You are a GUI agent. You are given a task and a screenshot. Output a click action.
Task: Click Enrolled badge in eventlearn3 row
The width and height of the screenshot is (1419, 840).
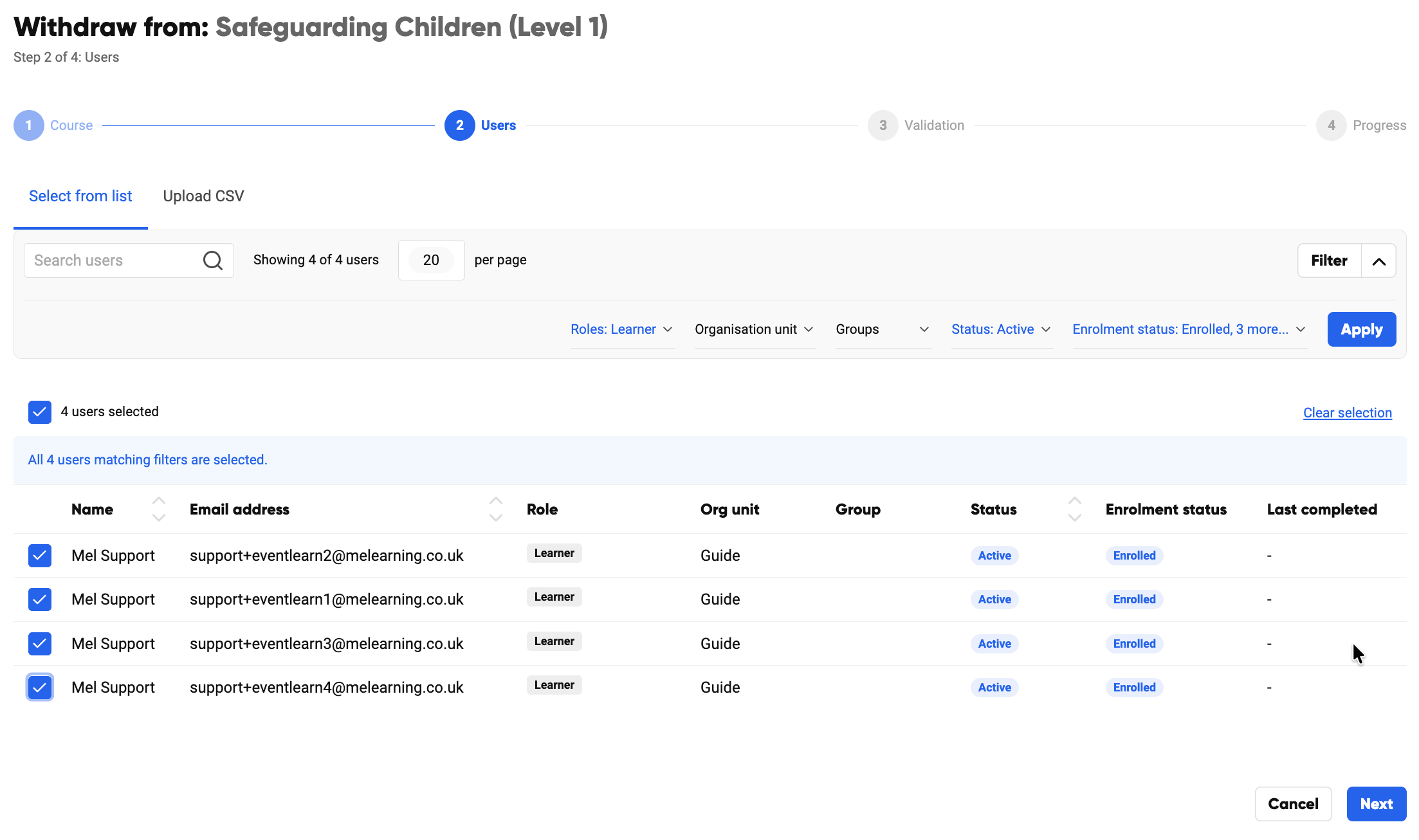coord(1134,644)
